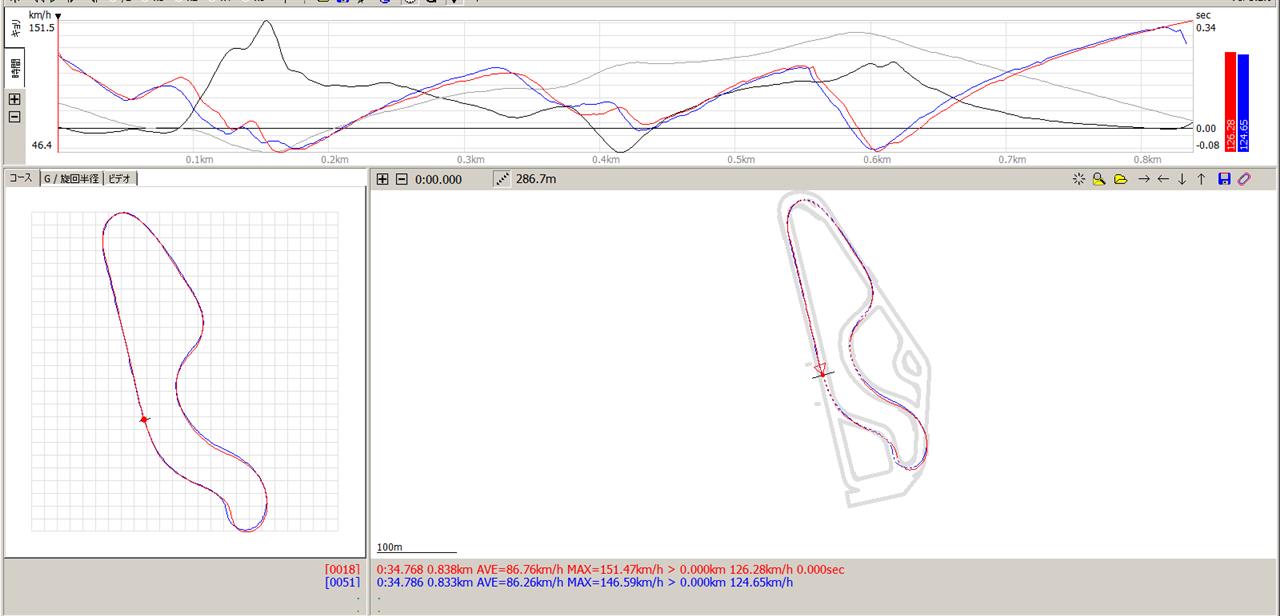Pan the map up with up arrow

click(x=1201, y=179)
